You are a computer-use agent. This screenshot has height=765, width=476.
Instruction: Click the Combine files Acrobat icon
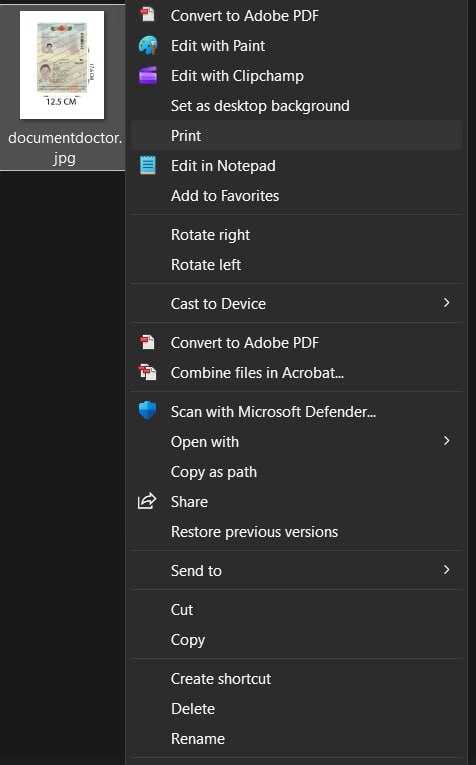click(x=147, y=372)
